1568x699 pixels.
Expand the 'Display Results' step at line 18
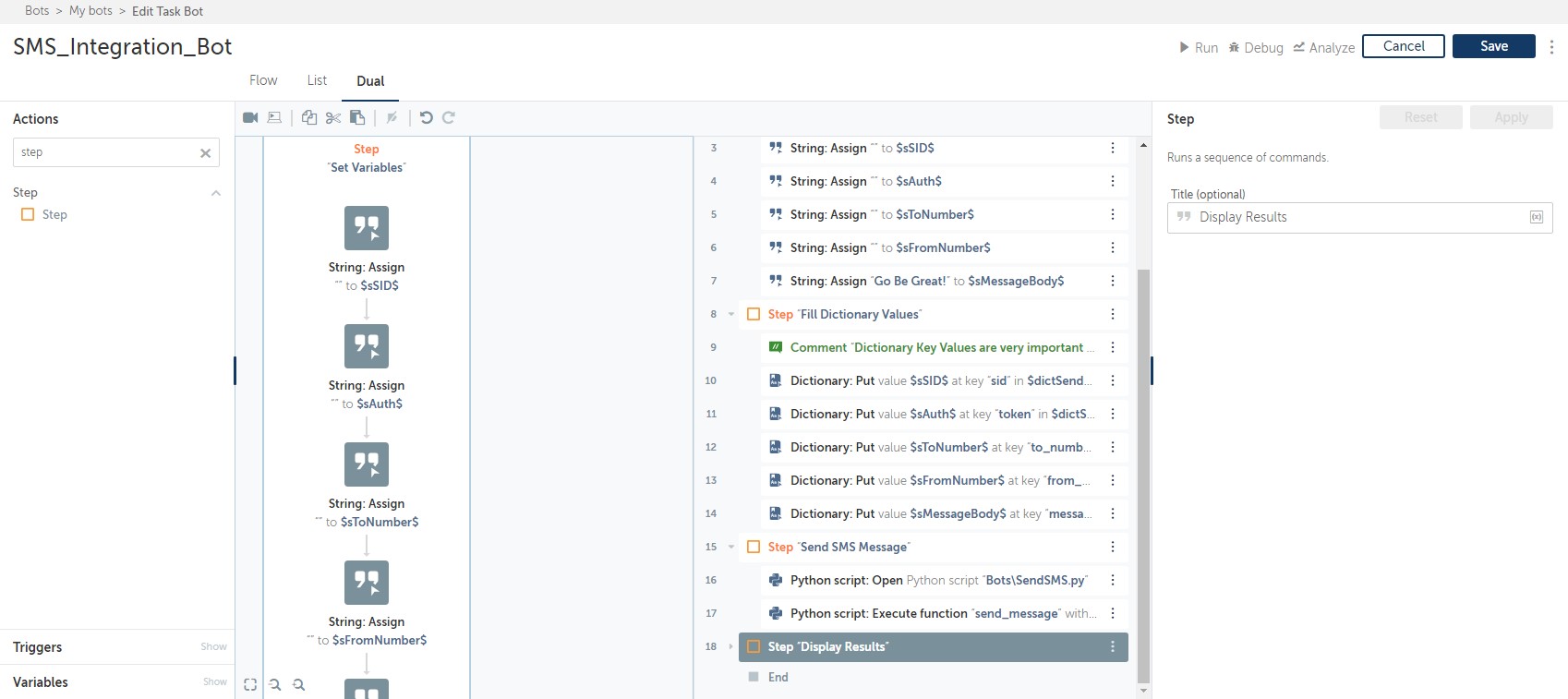pyautogui.click(x=731, y=646)
